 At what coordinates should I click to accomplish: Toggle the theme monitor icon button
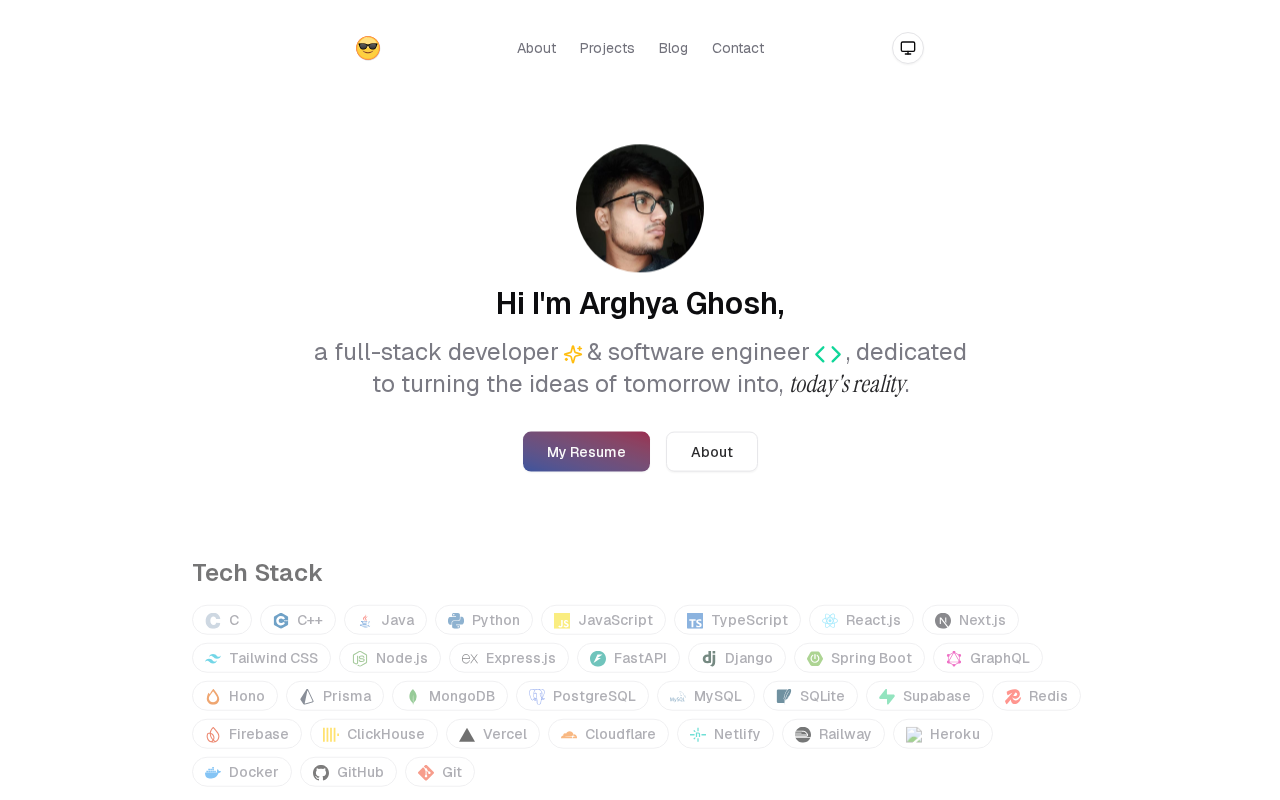coord(908,48)
